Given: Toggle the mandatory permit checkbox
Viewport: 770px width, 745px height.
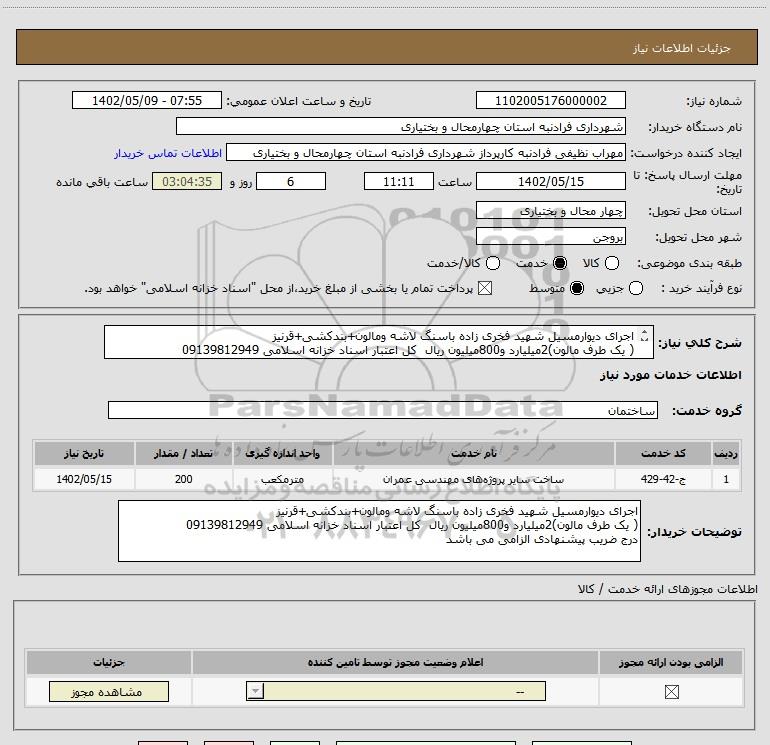Looking at the screenshot, I should click(x=671, y=692).
